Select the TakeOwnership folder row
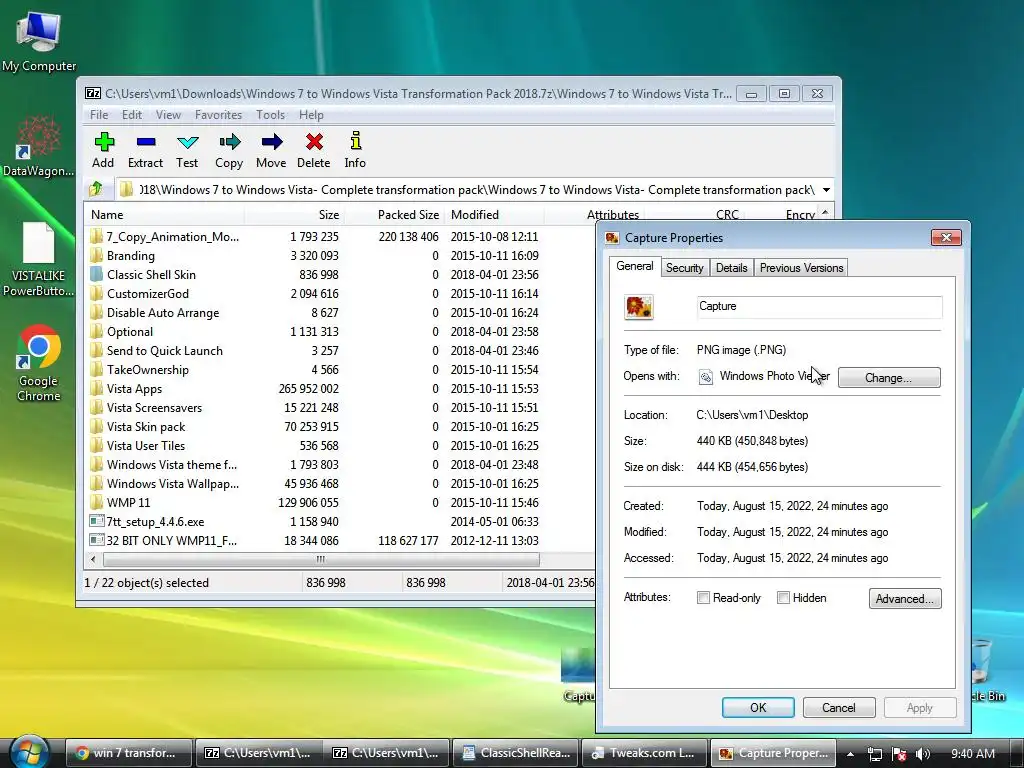This screenshot has height=768, width=1024. 340,370
